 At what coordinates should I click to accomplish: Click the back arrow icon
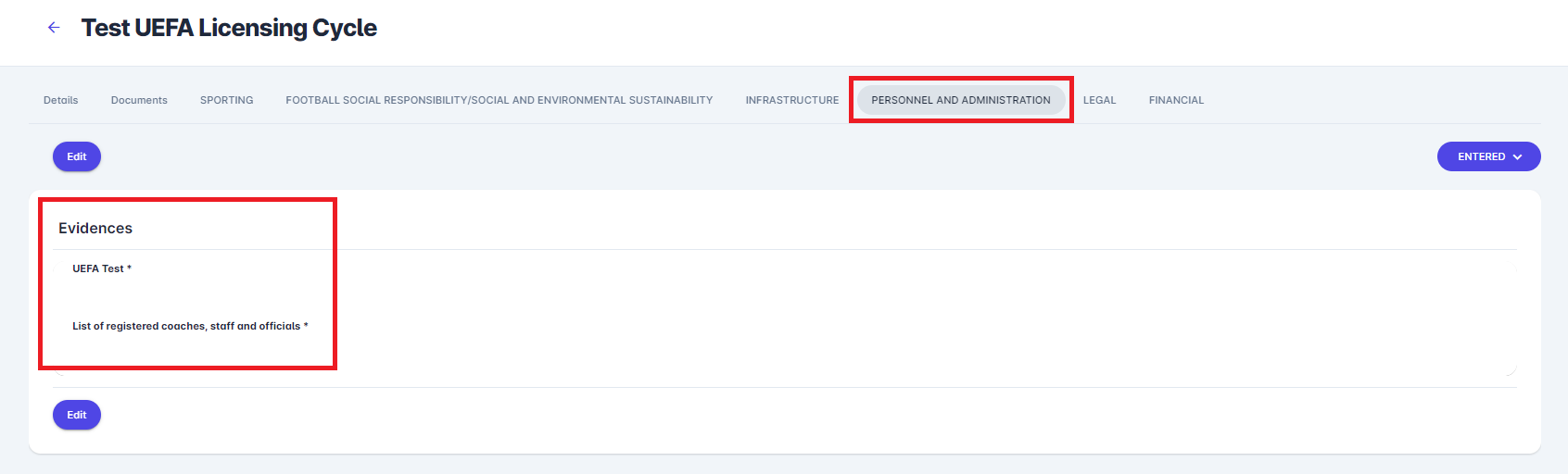pyautogui.click(x=54, y=28)
